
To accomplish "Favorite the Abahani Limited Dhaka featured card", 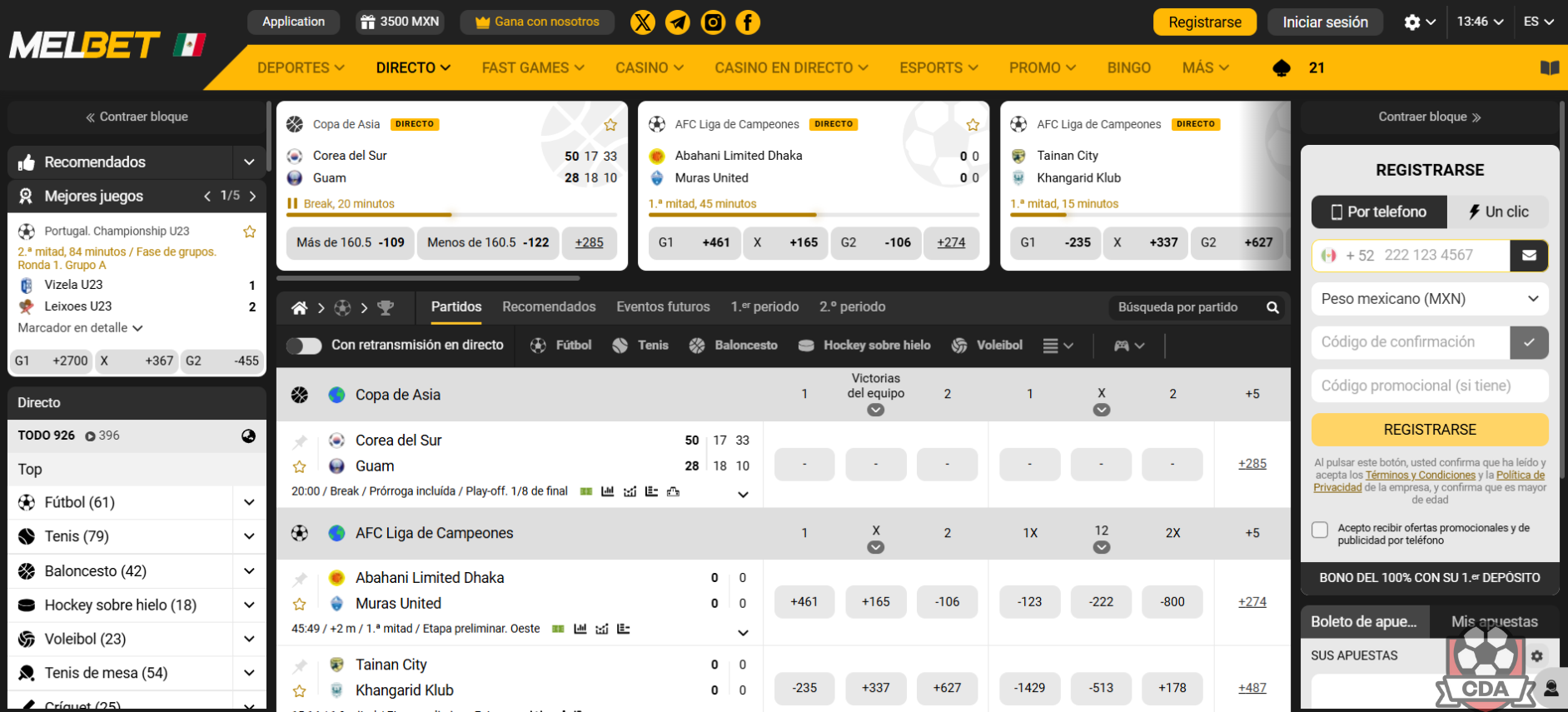I will coord(973,125).
